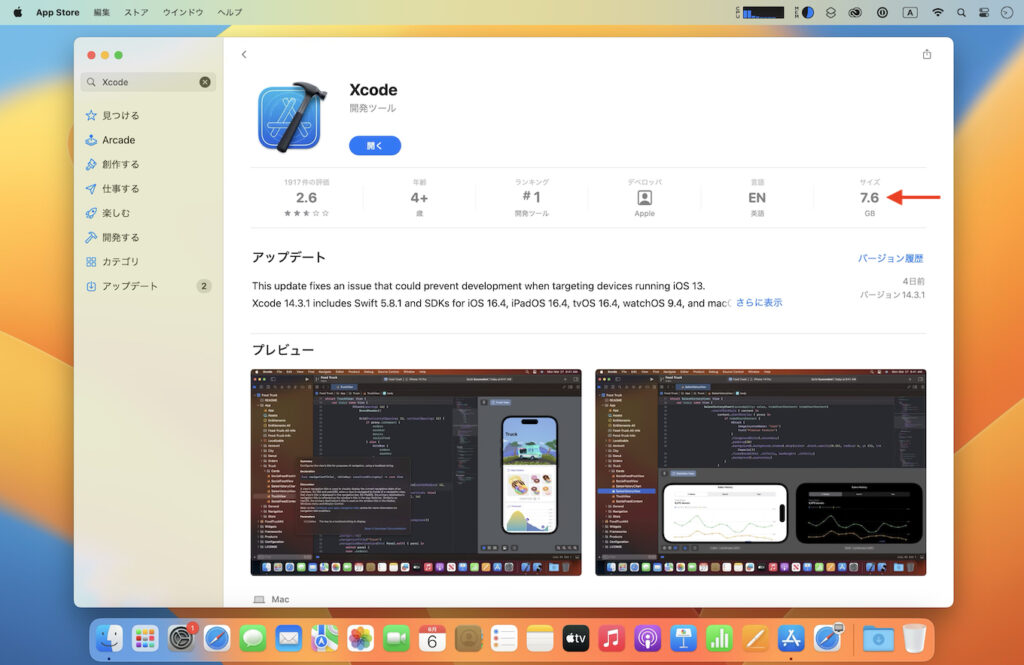Click the large Xcode app icon
The height and width of the screenshot is (665, 1024).
[x=292, y=117]
